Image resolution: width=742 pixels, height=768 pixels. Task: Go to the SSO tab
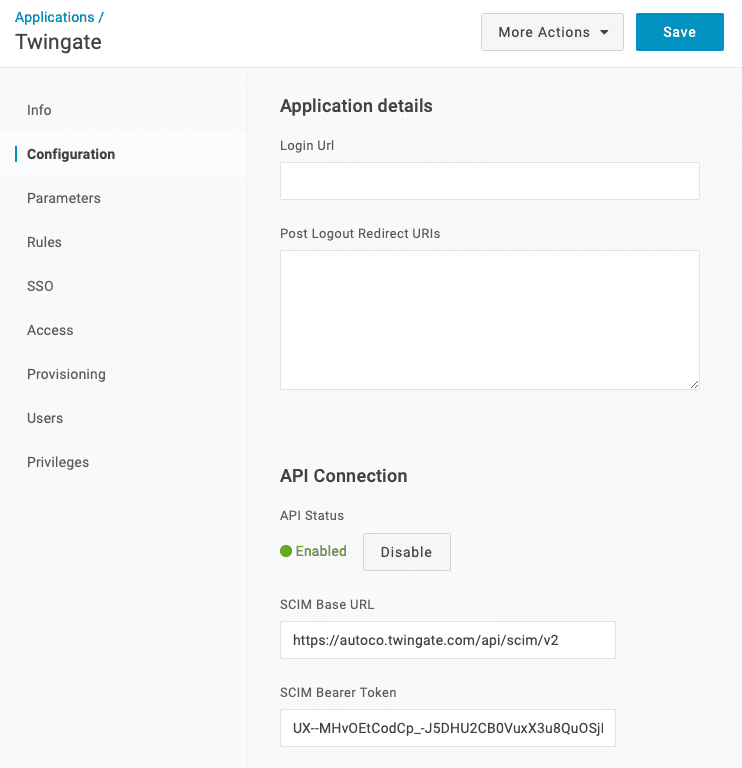pos(40,286)
